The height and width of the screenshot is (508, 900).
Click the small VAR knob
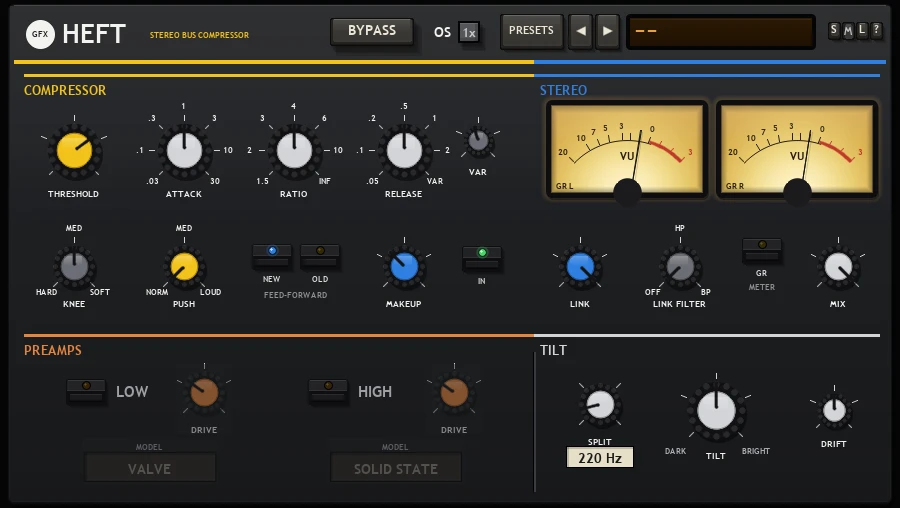(x=478, y=141)
